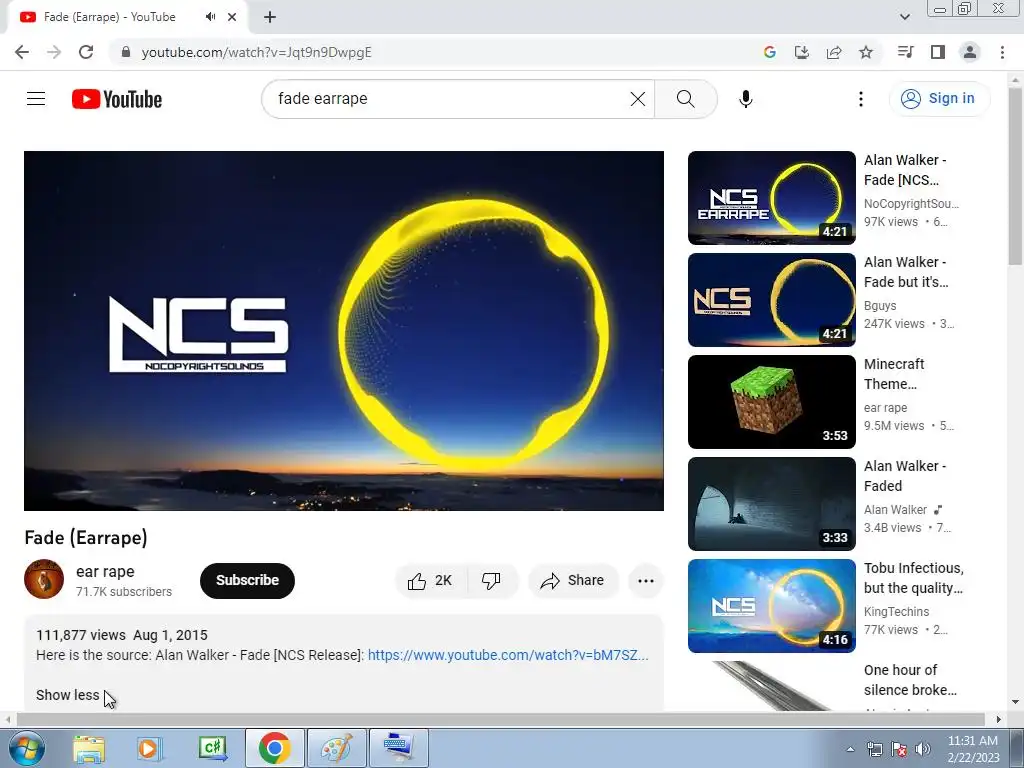Open the Minecraft Theme thumbnail
The image size is (1024, 768).
(x=771, y=402)
